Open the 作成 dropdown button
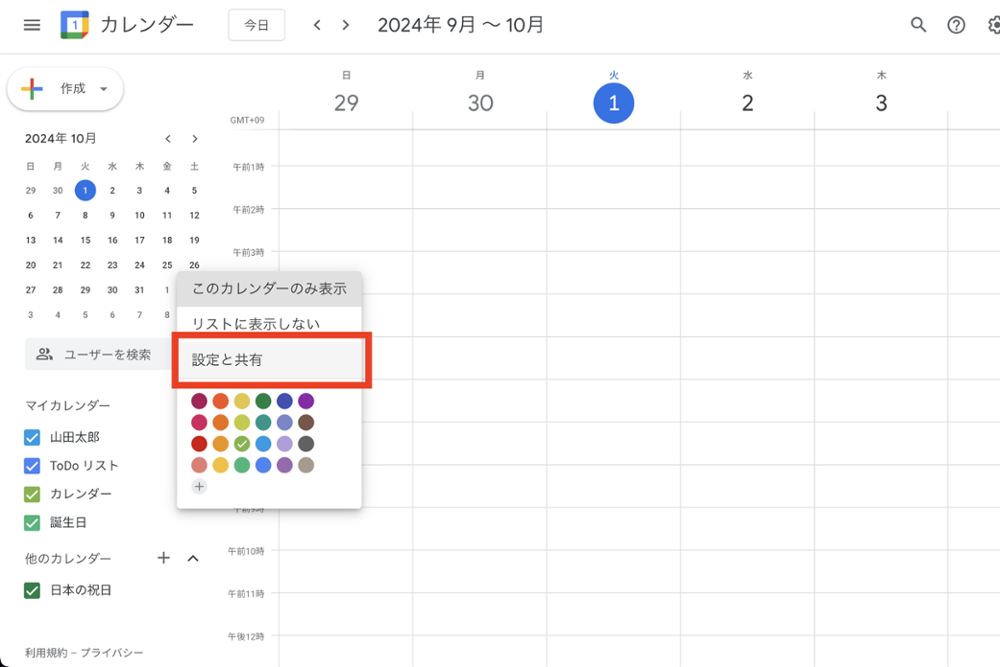1000x667 pixels. [66, 89]
